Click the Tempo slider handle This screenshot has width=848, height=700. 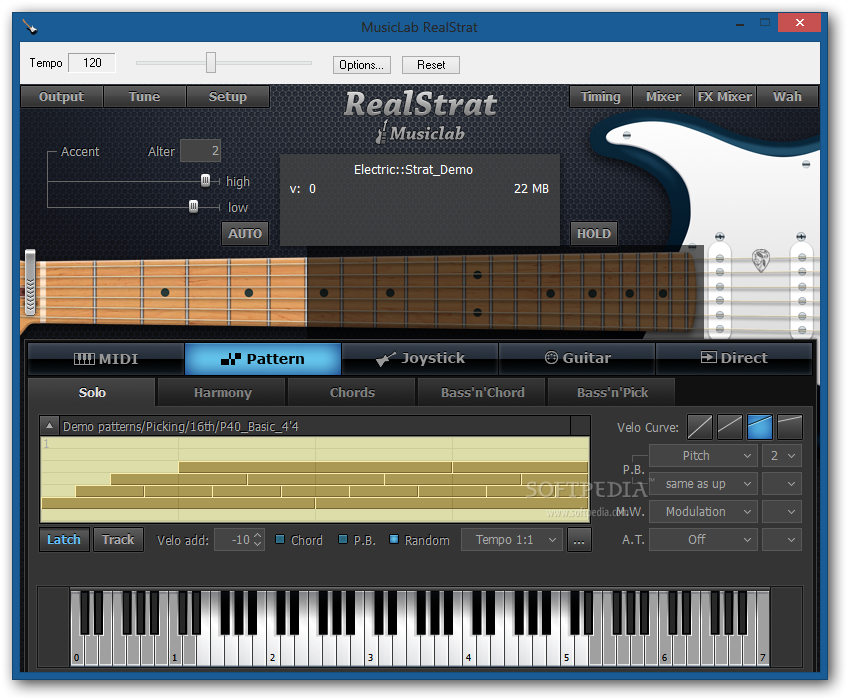tap(211, 63)
